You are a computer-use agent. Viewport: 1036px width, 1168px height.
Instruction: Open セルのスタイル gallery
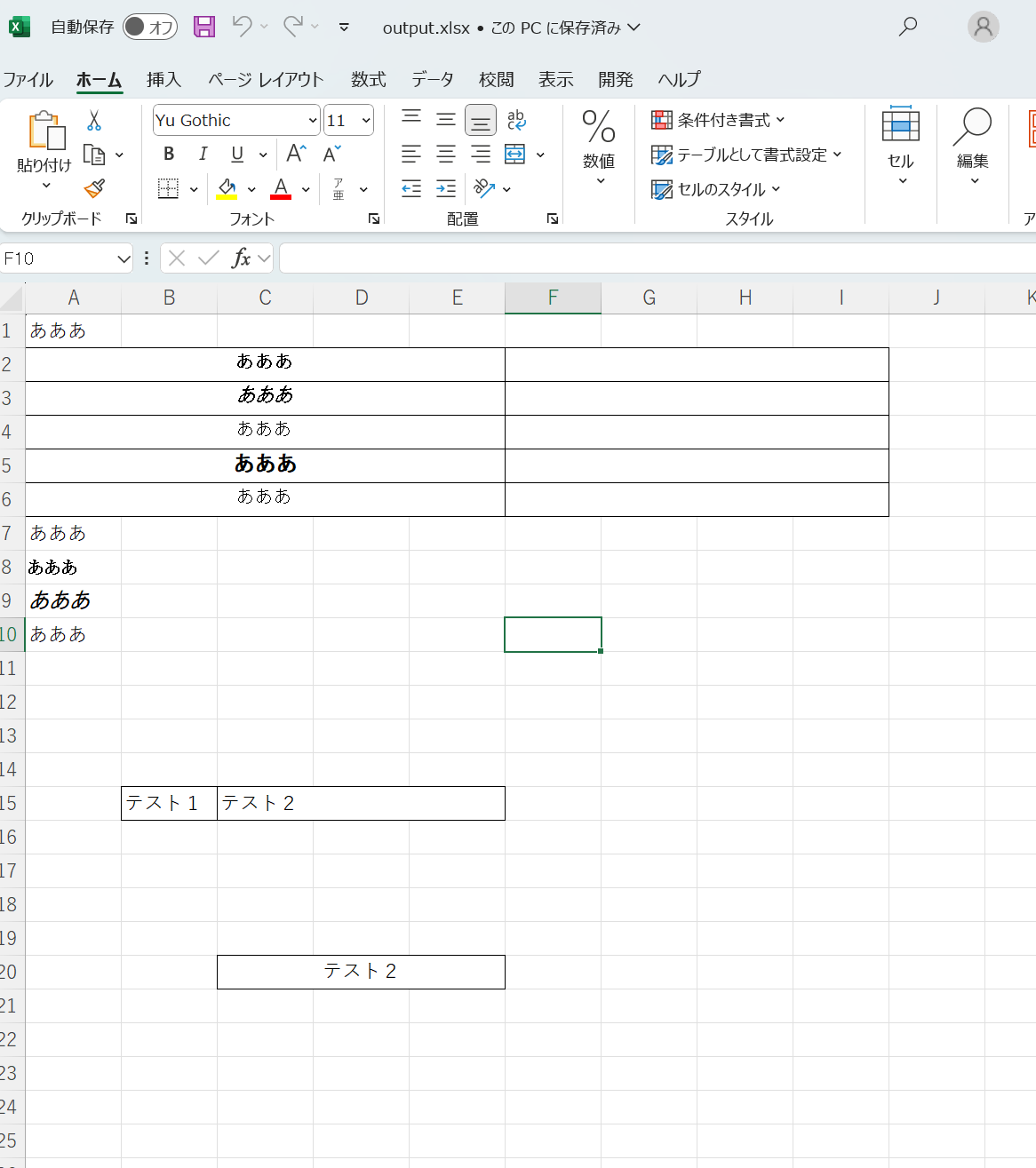(x=713, y=189)
